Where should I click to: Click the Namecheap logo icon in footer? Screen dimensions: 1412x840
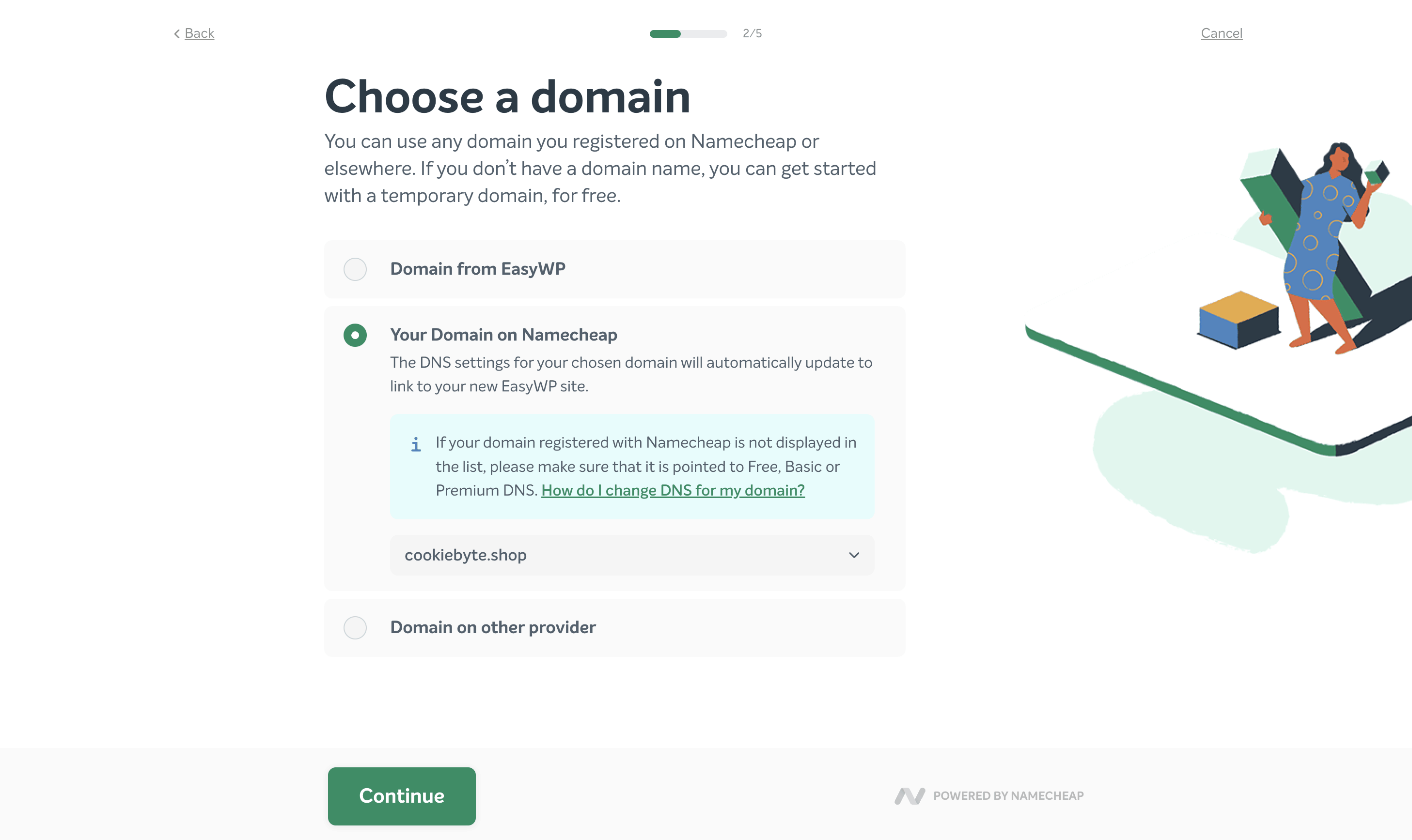[x=909, y=796]
